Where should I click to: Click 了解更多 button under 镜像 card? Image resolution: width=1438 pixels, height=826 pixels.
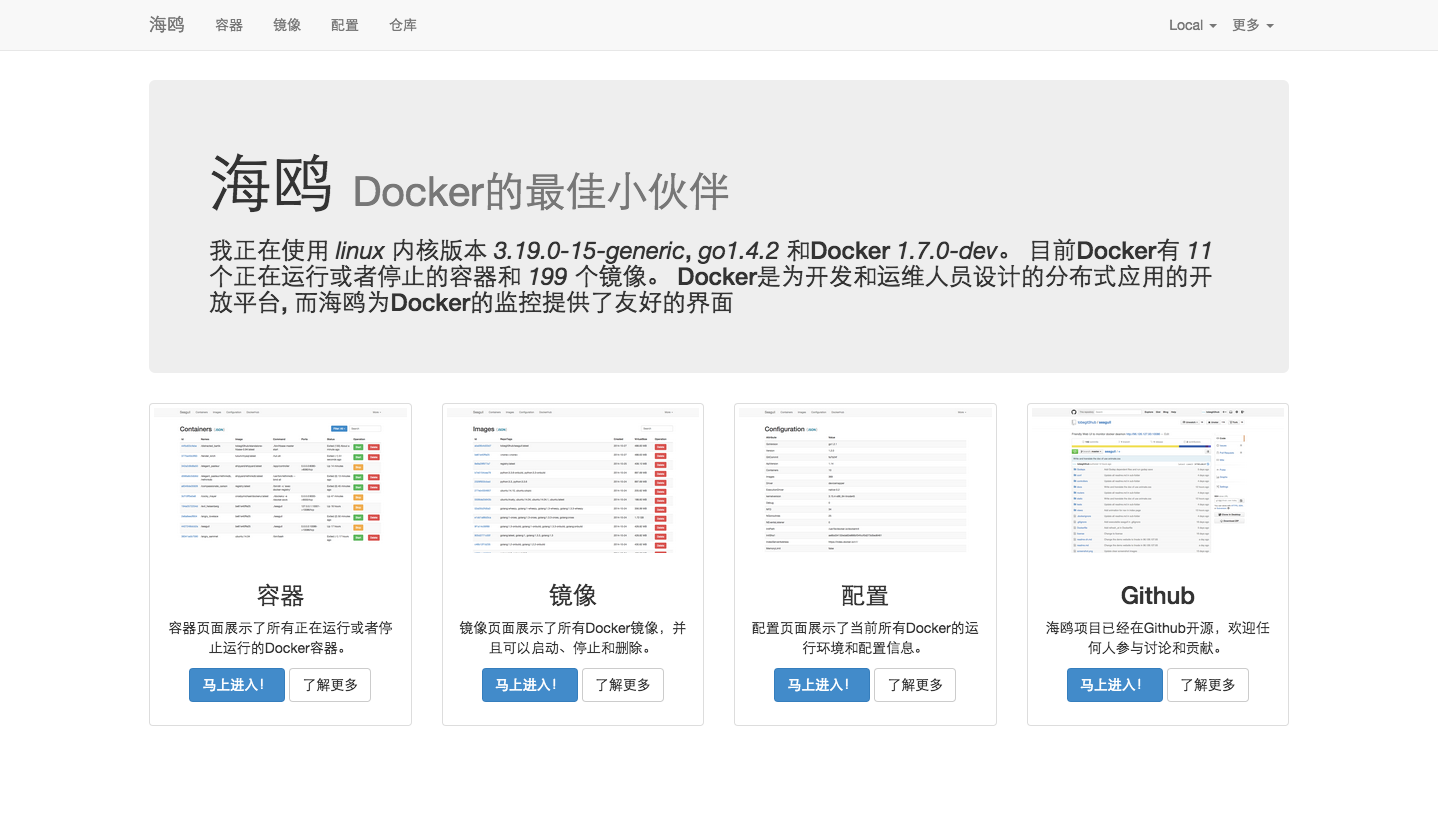tap(623, 685)
